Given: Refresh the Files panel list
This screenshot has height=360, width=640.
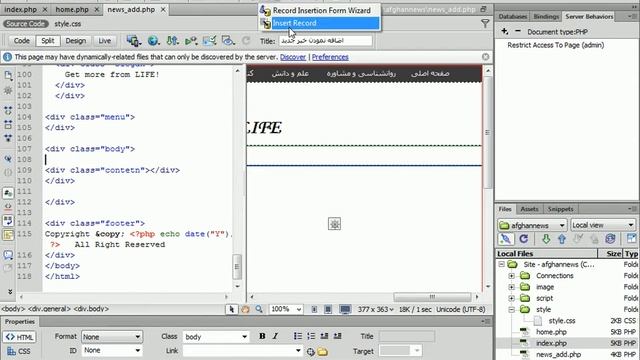Looking at the screenshot, I should pyautogui.click(x=524, y=239).
